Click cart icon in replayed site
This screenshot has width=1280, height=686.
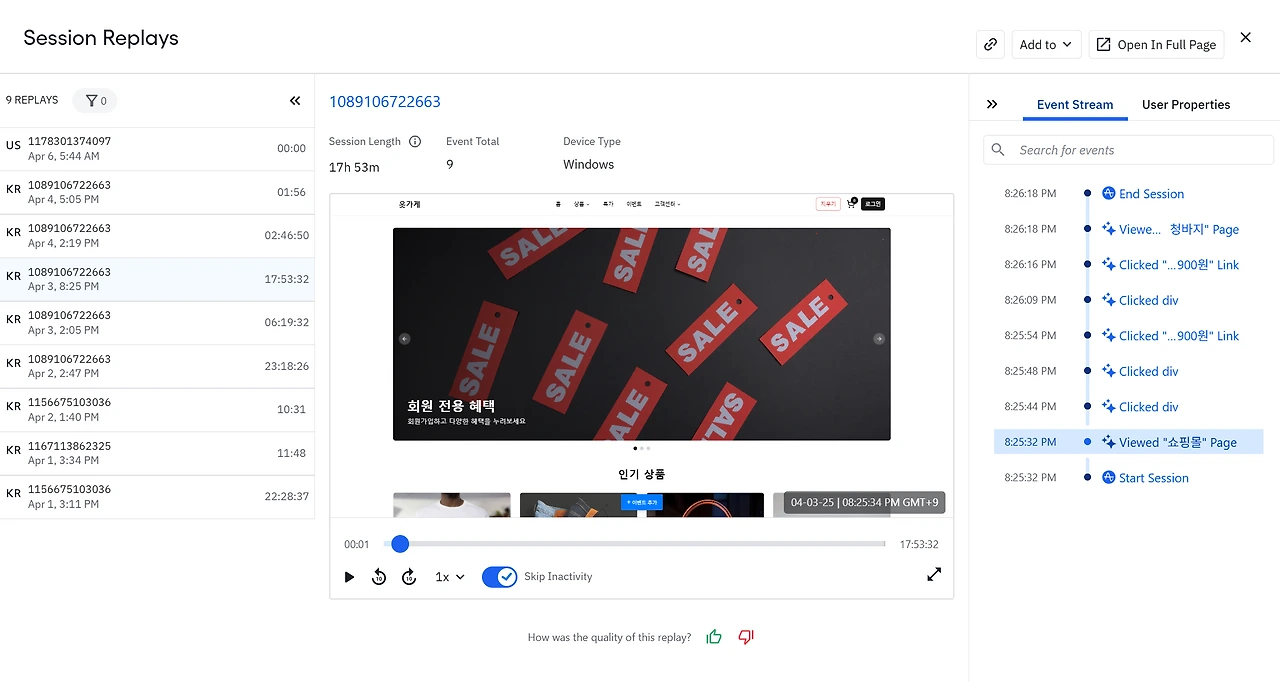(x=851, y=204)
